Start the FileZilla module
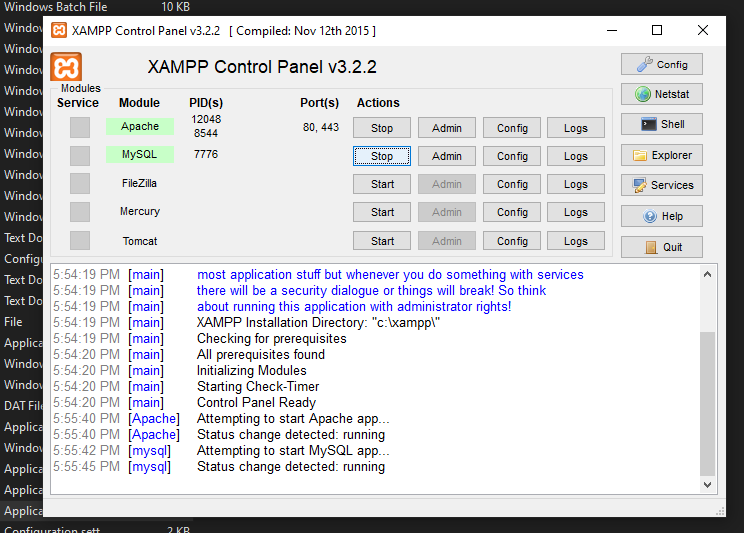Image resolution: width=744 pixels, height=533 pixels. (382, 184)
